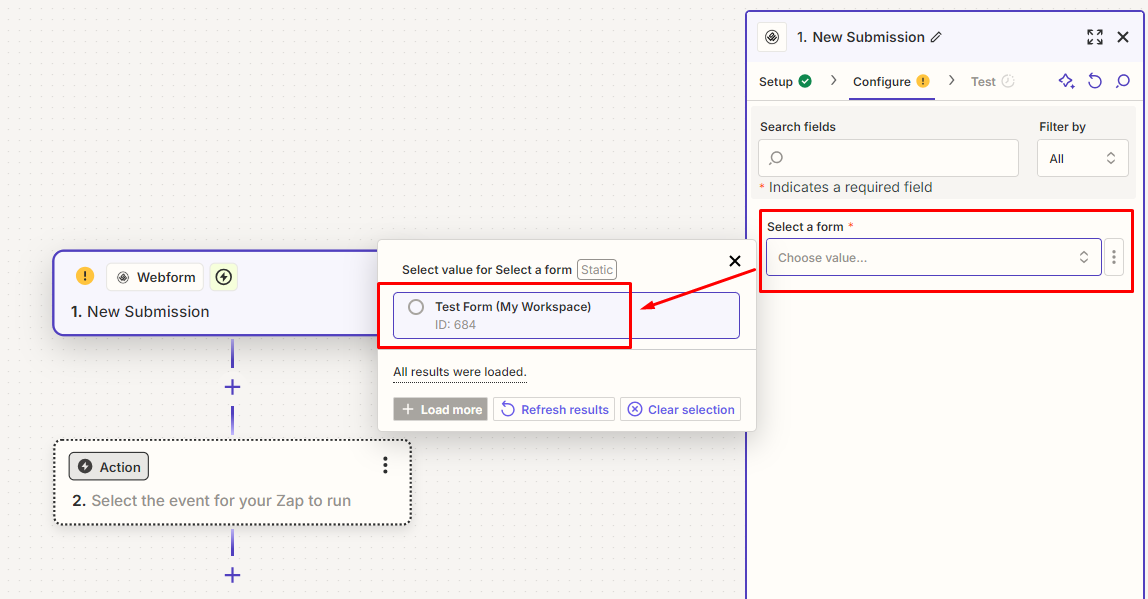Click the AI sparkle icon in panel
This screenshot has height=599, width=1148.
[x=1067, y=81]
